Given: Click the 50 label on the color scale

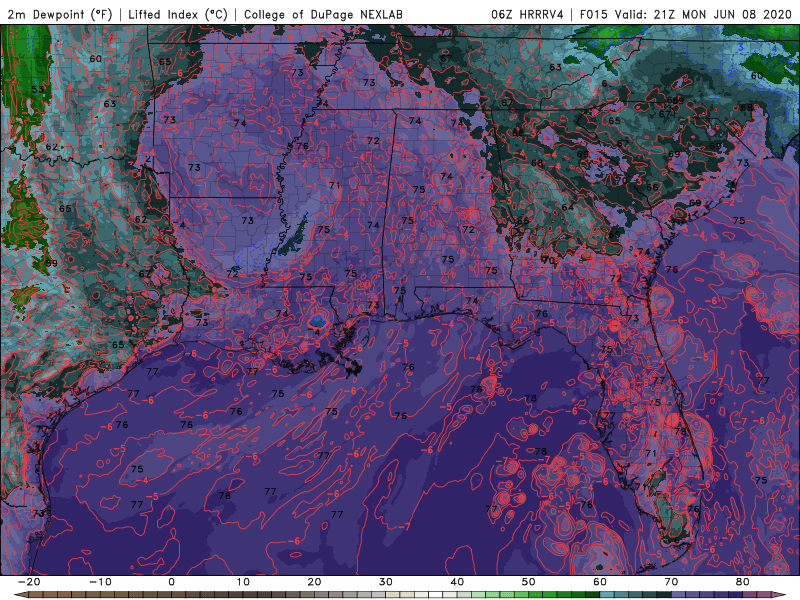Looking at the screenshot, I should tap(529, 582).
